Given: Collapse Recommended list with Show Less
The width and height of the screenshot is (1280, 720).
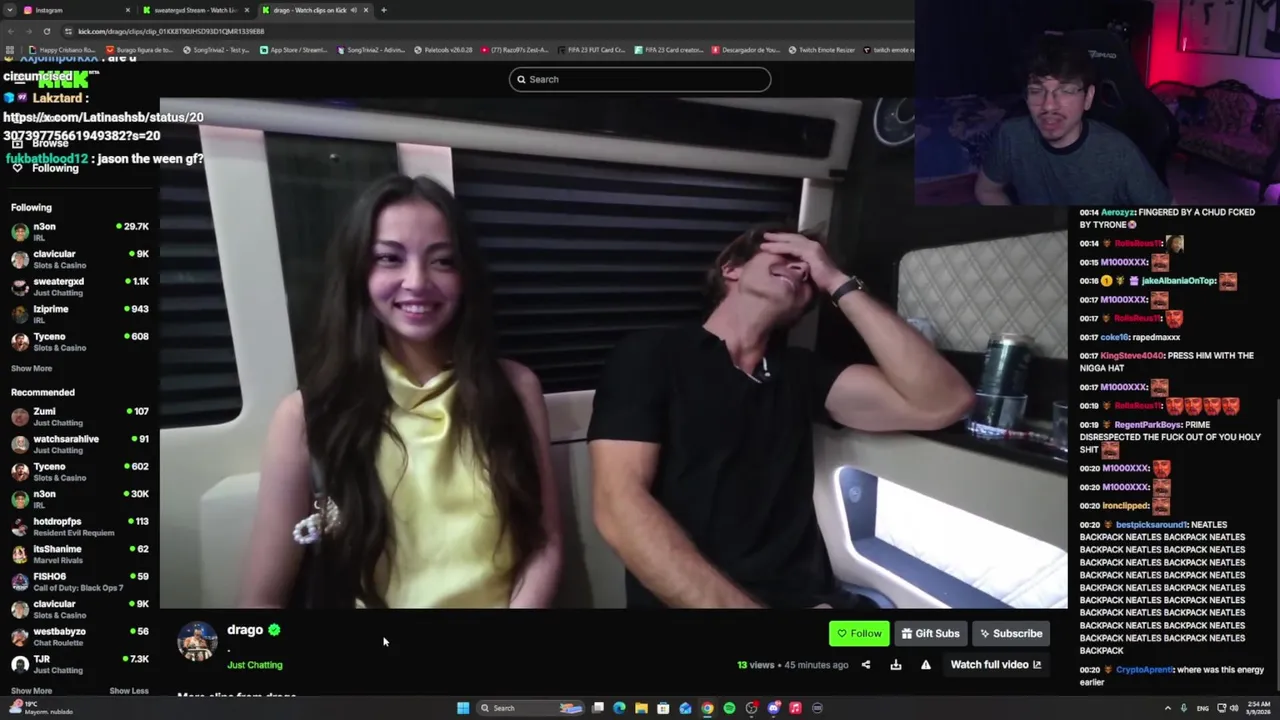Looking at the screenshot, I should click(x=128, y=691).
